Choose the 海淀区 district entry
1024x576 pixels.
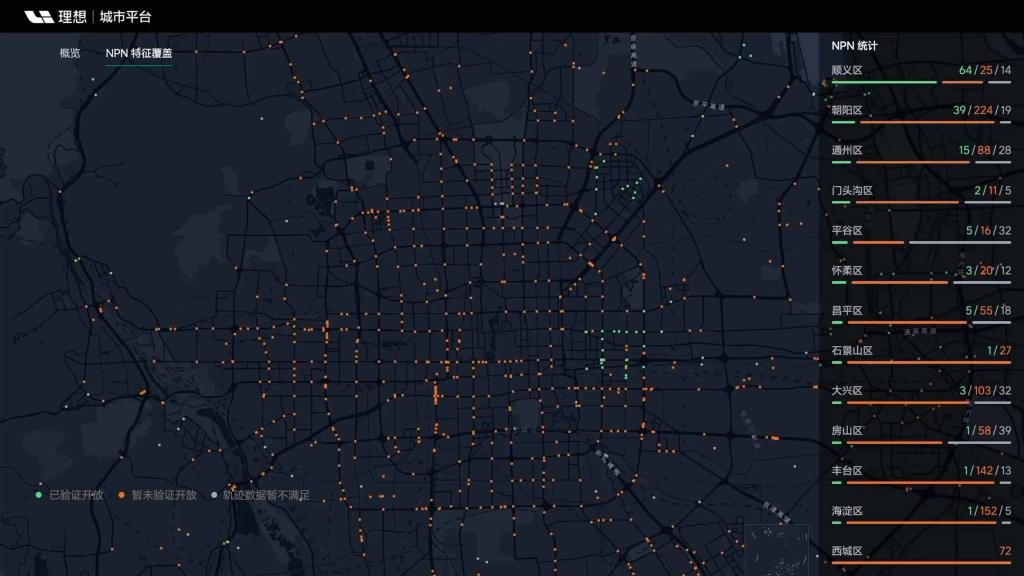click(847, 511)
